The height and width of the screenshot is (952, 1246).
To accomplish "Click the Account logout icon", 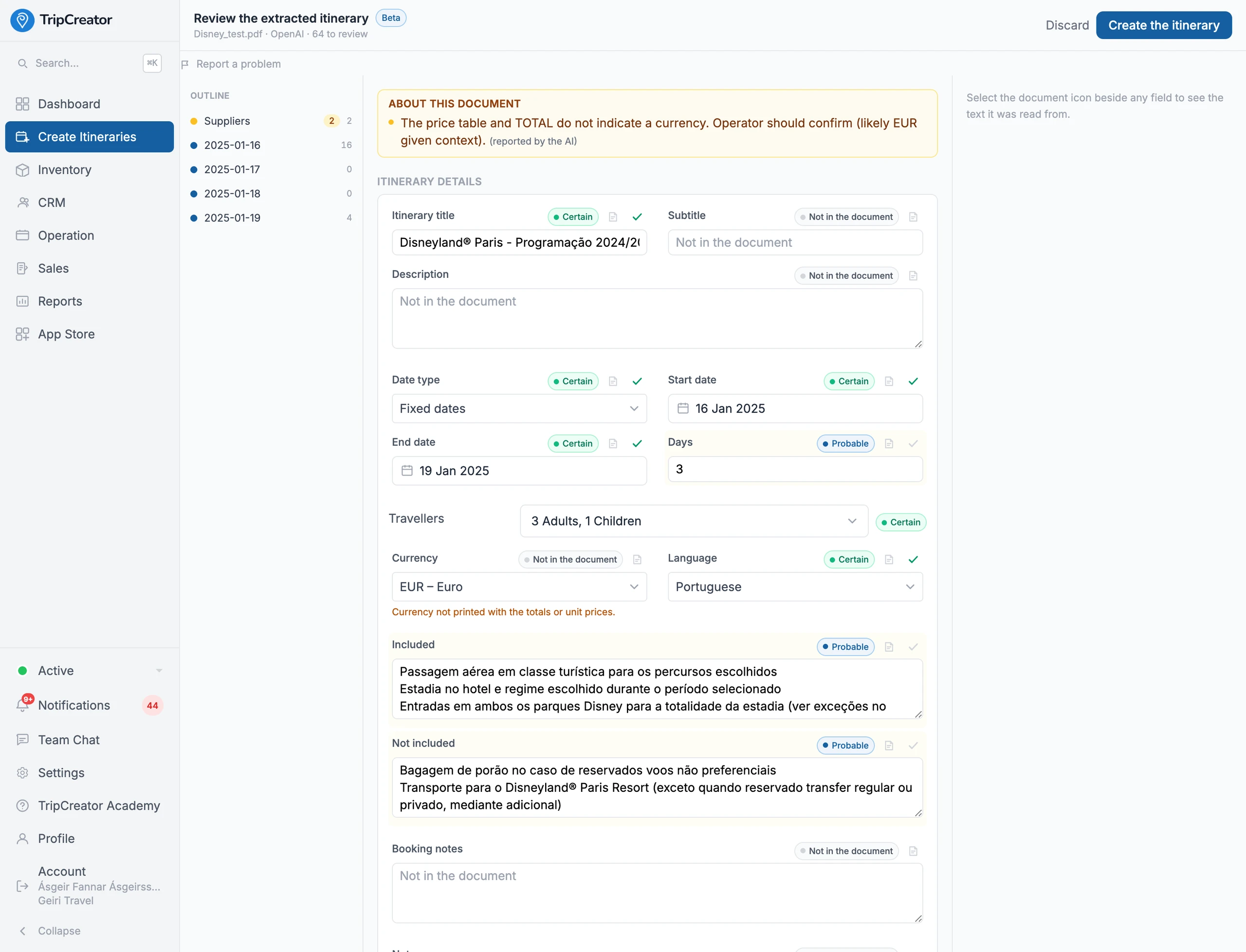I will (23, 886).
